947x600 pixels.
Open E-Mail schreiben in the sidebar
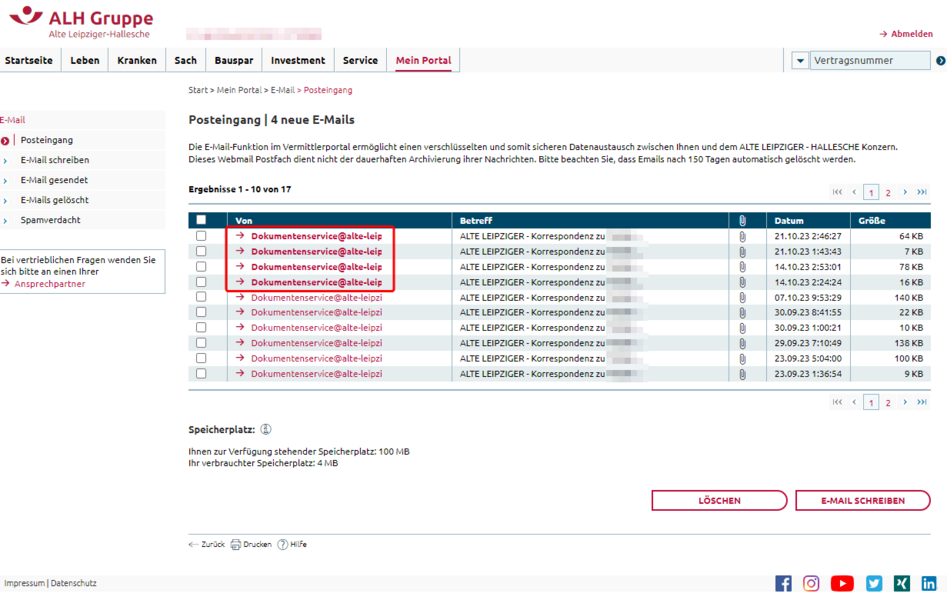[55, 160]
